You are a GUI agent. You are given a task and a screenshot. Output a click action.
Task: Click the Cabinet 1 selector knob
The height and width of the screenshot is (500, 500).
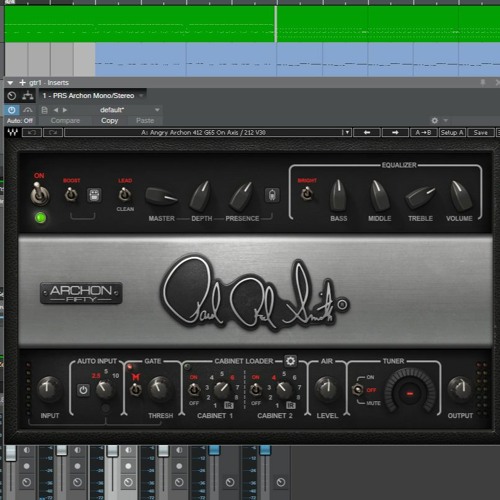[x=222, y=390]
